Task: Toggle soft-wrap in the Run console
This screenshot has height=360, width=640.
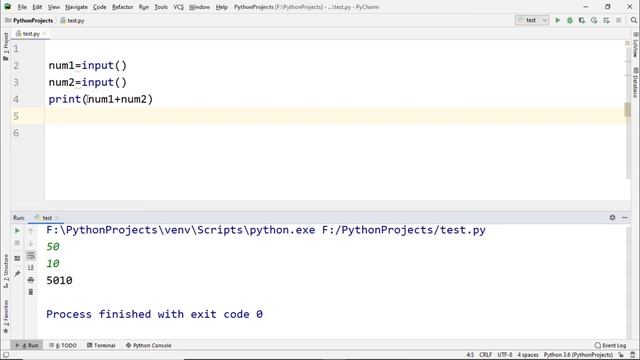Action: tap(31, 256)
